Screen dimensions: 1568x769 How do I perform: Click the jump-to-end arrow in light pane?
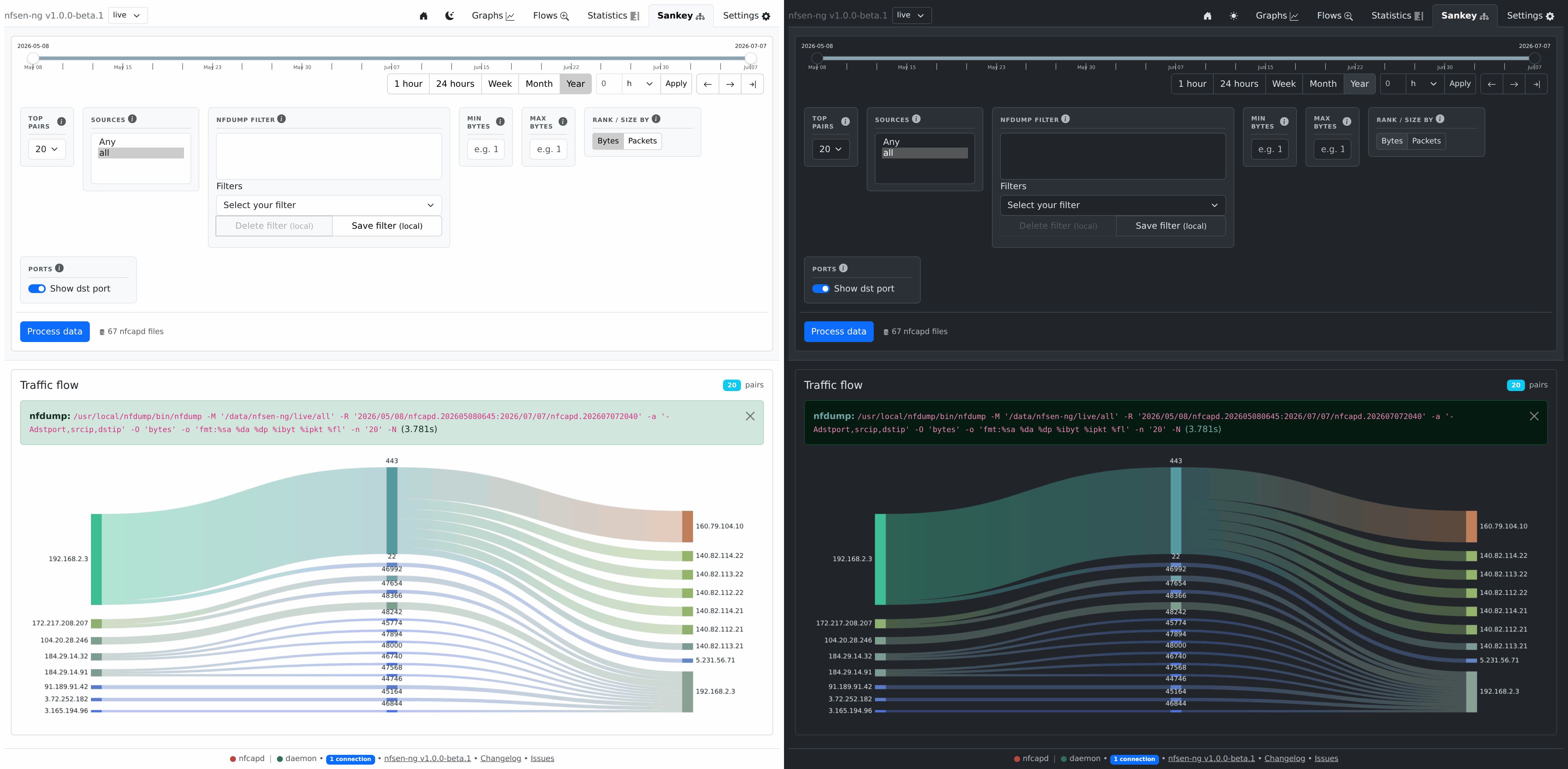click(752, 84)
